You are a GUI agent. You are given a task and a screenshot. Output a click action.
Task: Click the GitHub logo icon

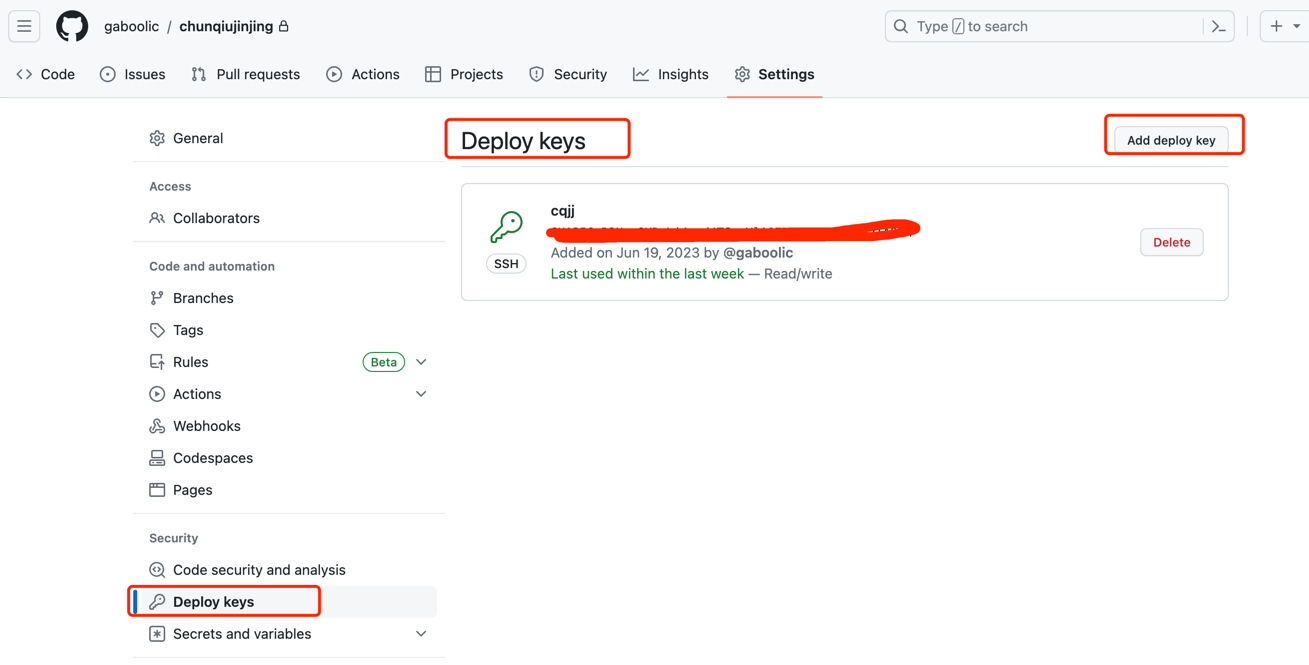[72, 27]
